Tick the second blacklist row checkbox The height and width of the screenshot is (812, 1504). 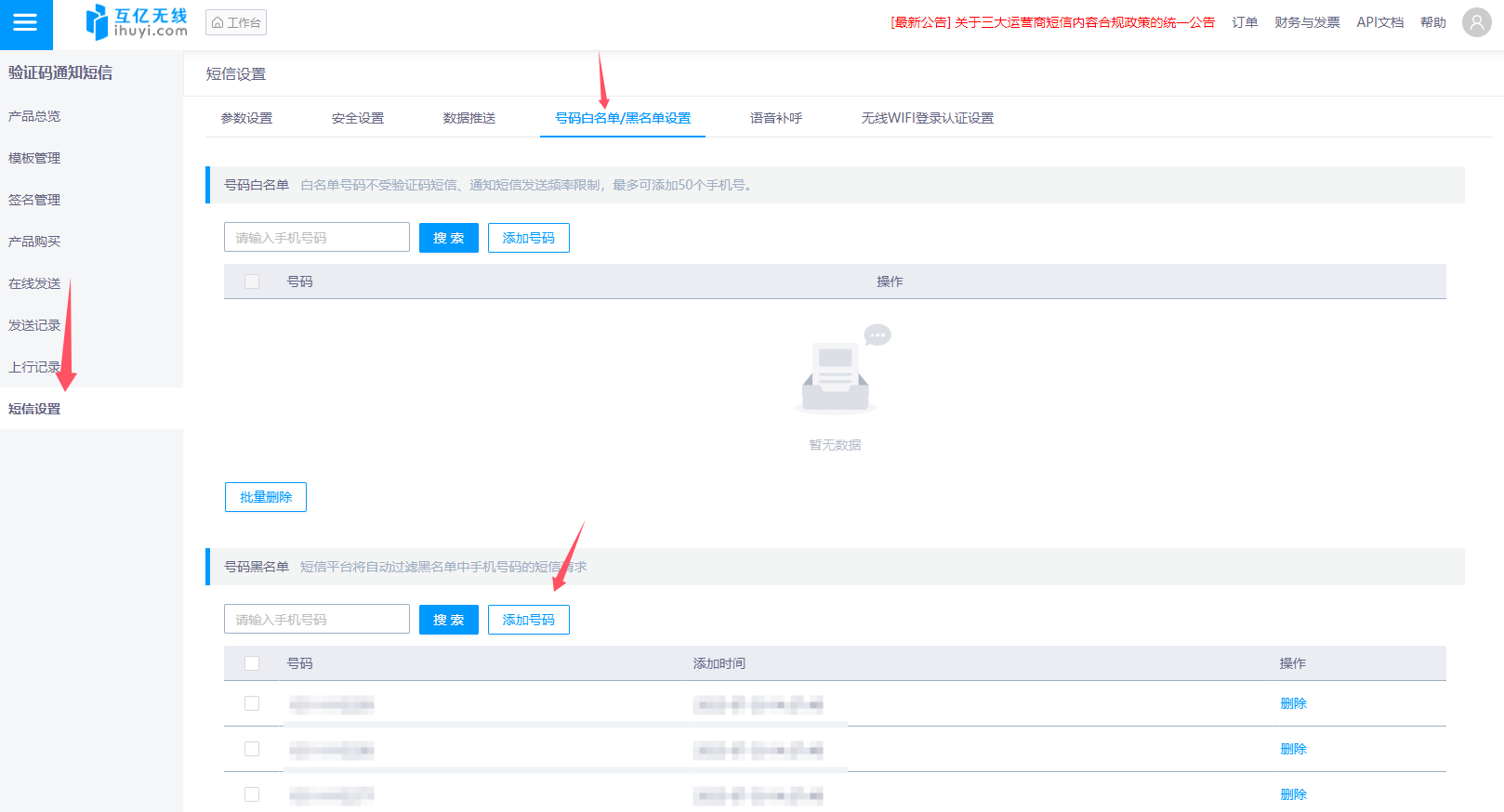[x=252, y=749]
